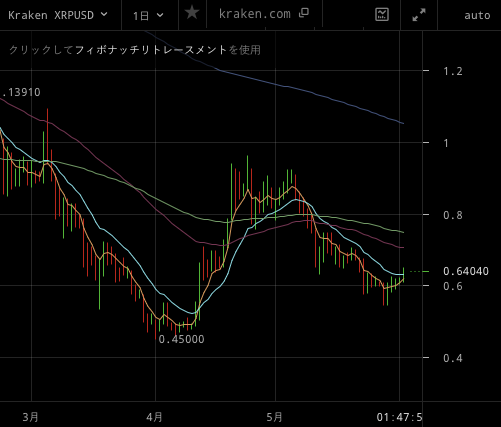Click the 1 price axis label
This screenshot has height=427, width=501.
coord(446,143)
